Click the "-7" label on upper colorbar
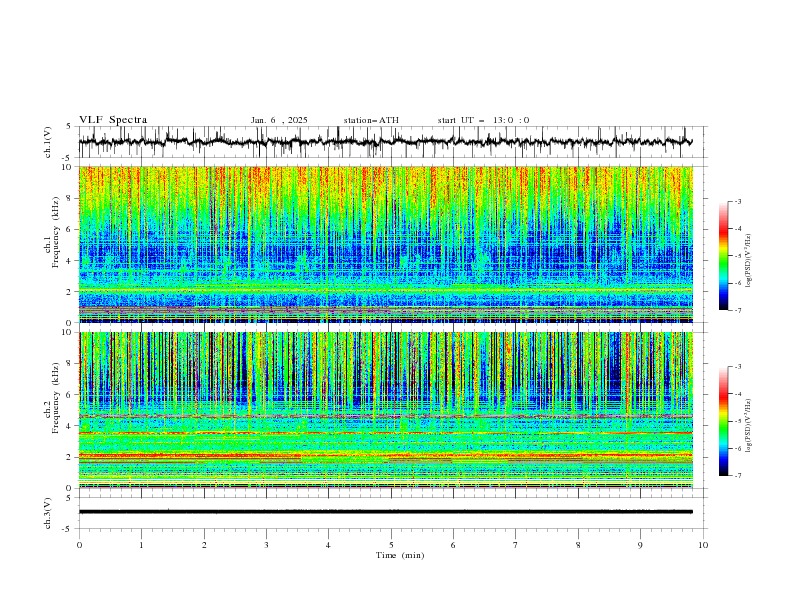This screenshot has height=612, width=792. tap(738, 310)
